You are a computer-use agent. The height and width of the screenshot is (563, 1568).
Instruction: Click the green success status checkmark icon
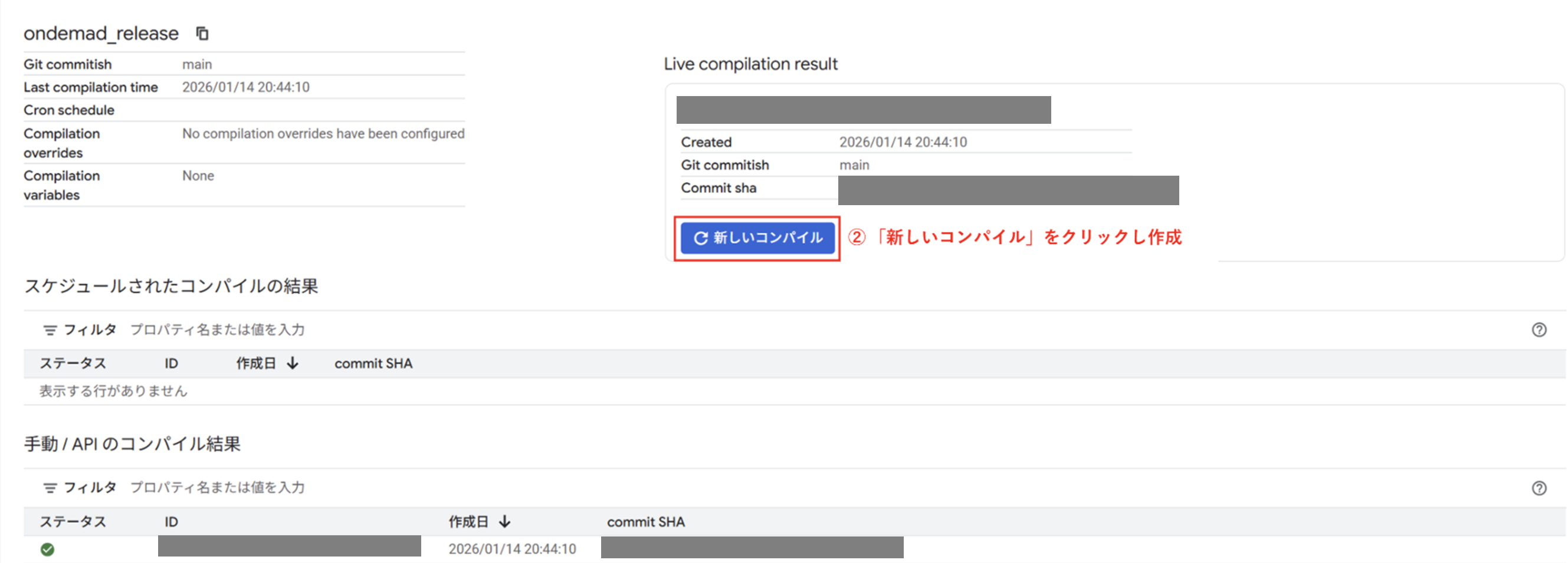[47, 549]
